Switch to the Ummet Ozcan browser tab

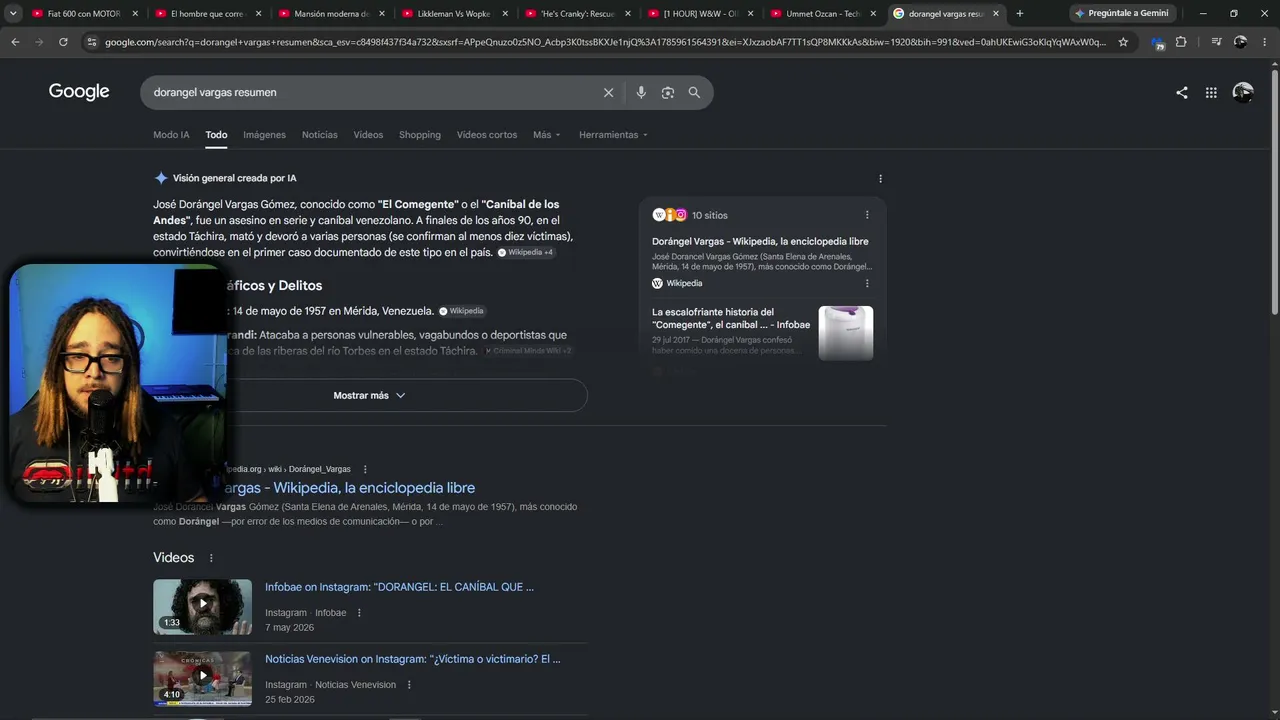824,14
